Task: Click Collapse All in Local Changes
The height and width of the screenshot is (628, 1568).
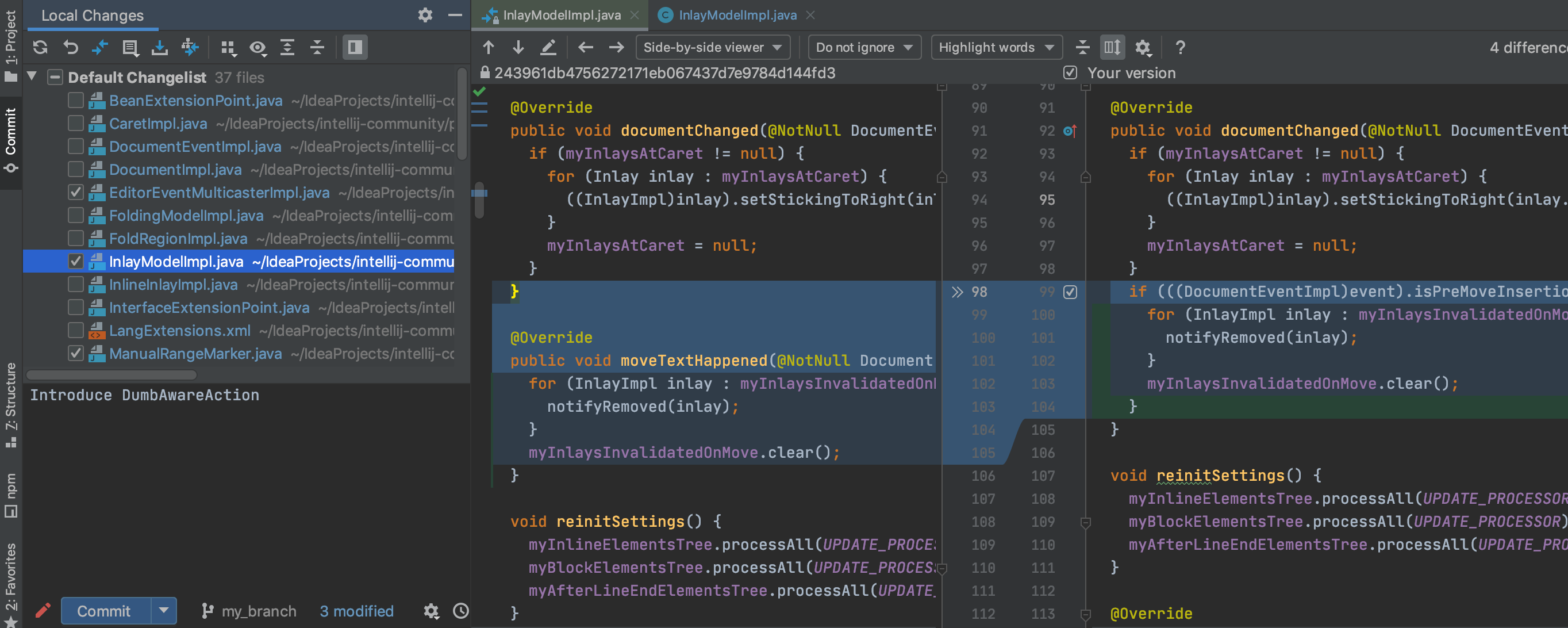Action: tap(317, 48)
